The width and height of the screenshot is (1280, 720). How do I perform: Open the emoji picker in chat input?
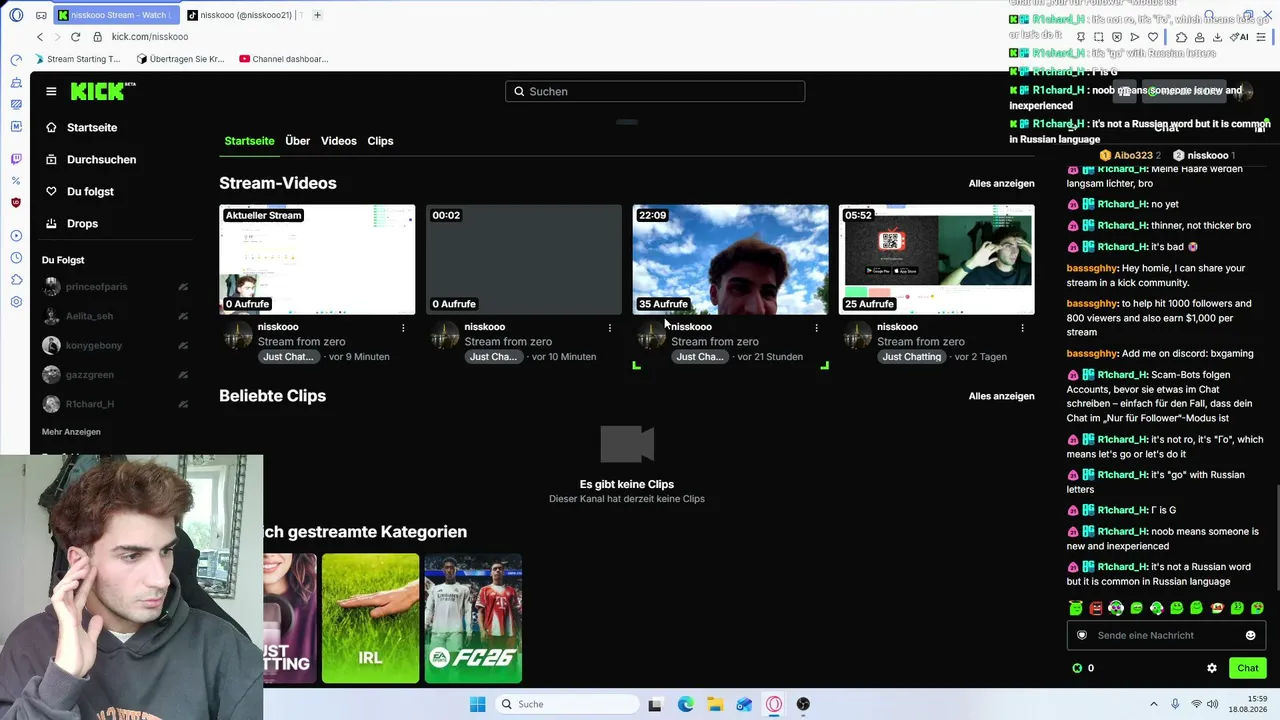1250,635
